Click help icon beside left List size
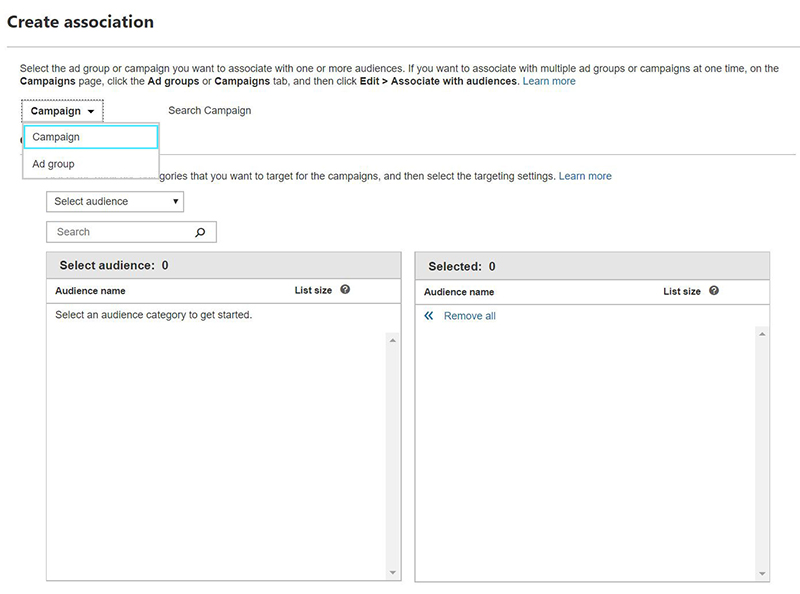Image resolution: width=800 pixels, height=594 pixels. tap(345, 290)
